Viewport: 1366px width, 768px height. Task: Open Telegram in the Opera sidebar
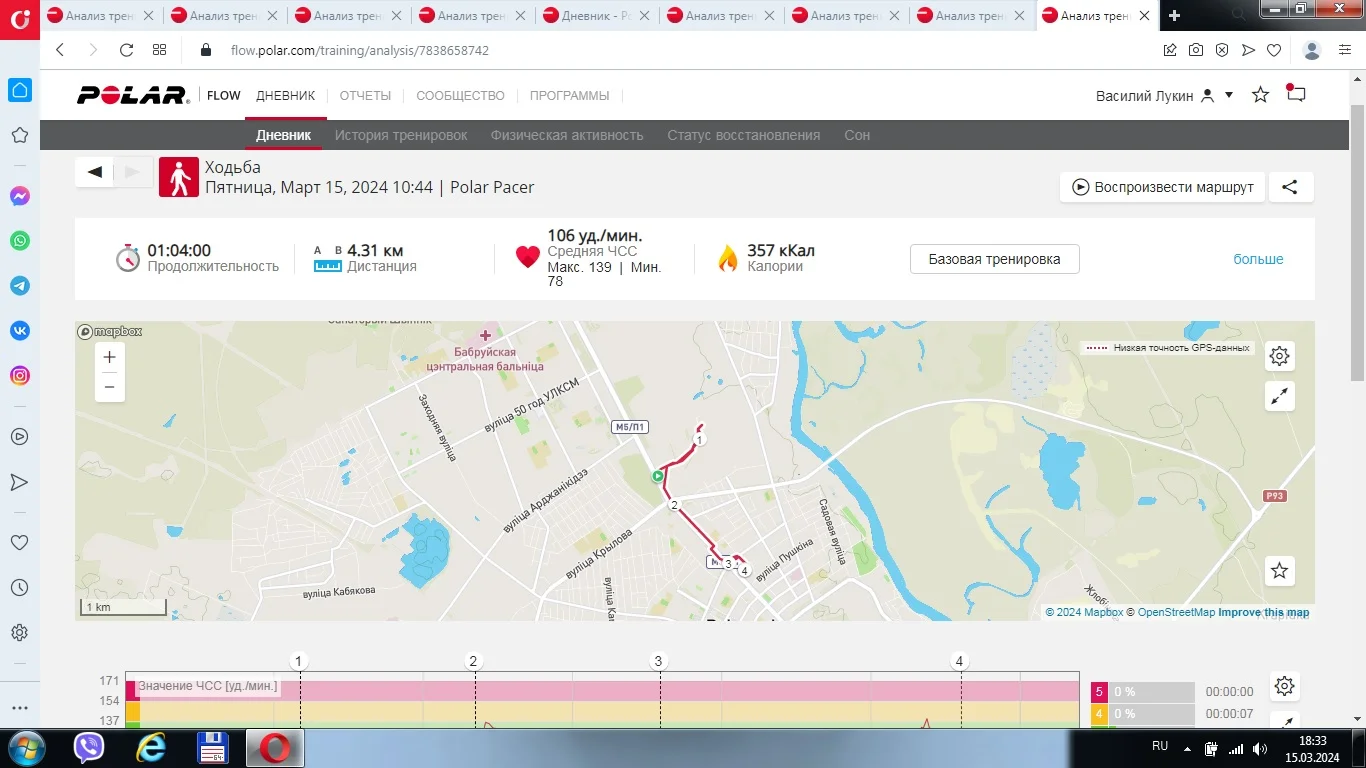pos(20,286)
